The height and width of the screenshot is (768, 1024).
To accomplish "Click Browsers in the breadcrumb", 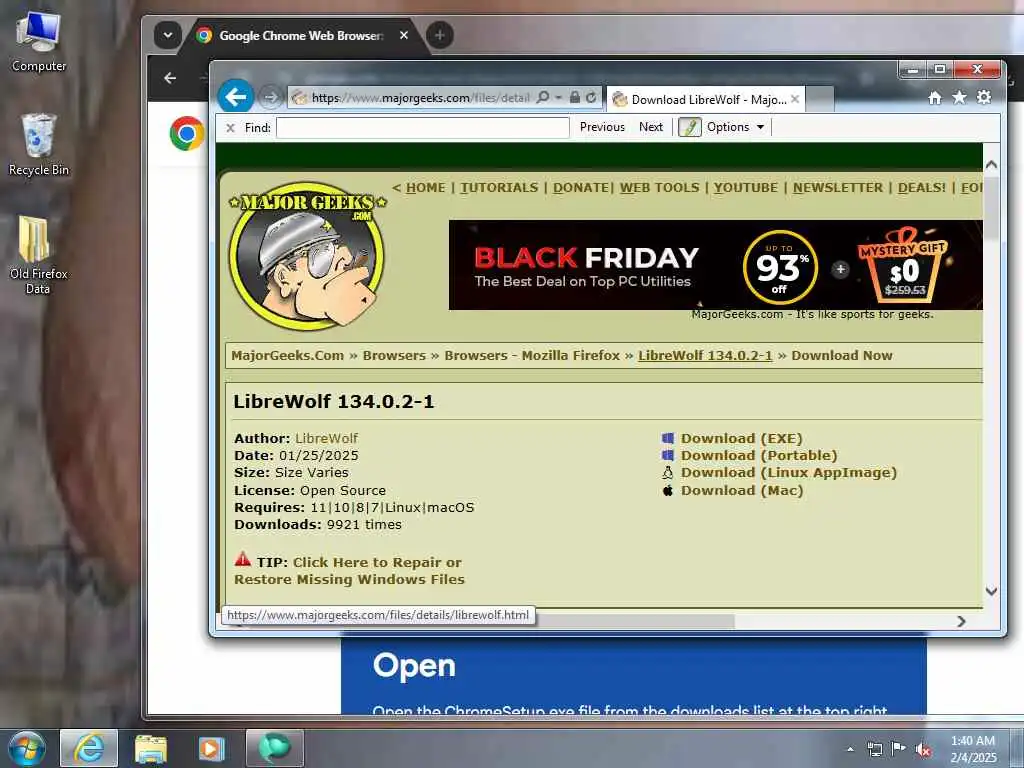I will click(x=394, y=355).
